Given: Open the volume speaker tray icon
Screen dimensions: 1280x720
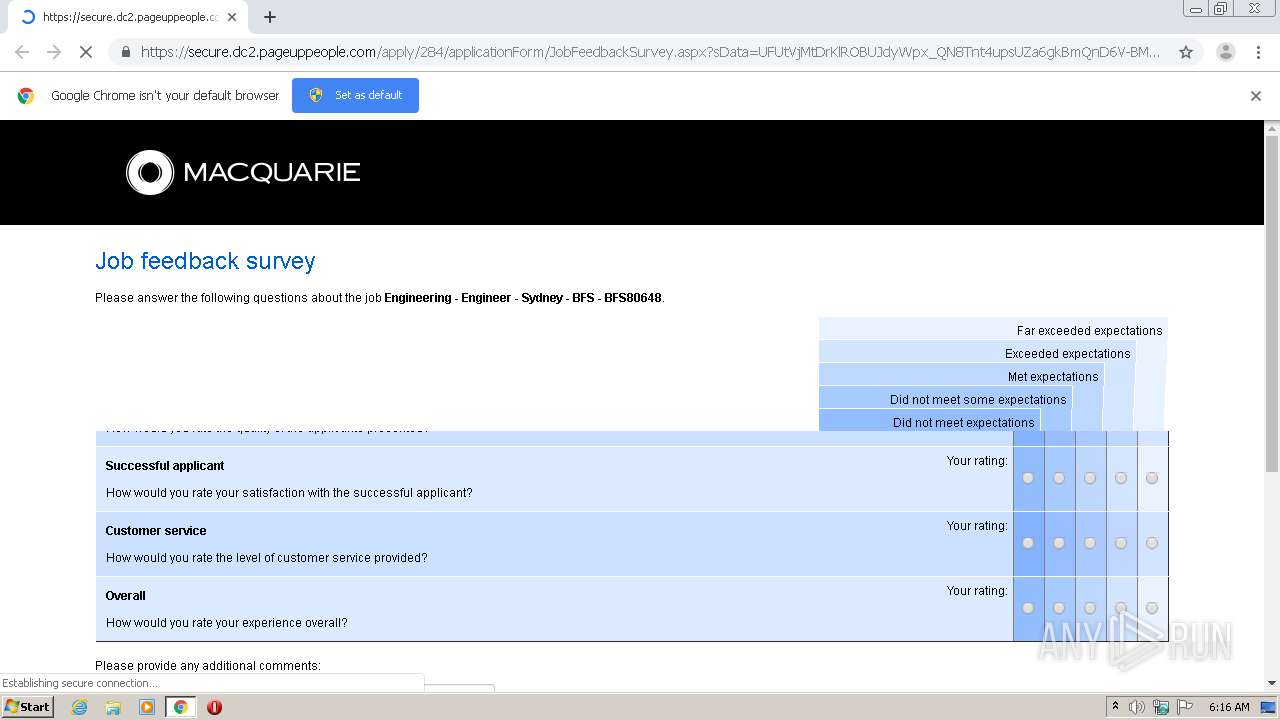Looking at the screenshot, I should point(1137,707).
